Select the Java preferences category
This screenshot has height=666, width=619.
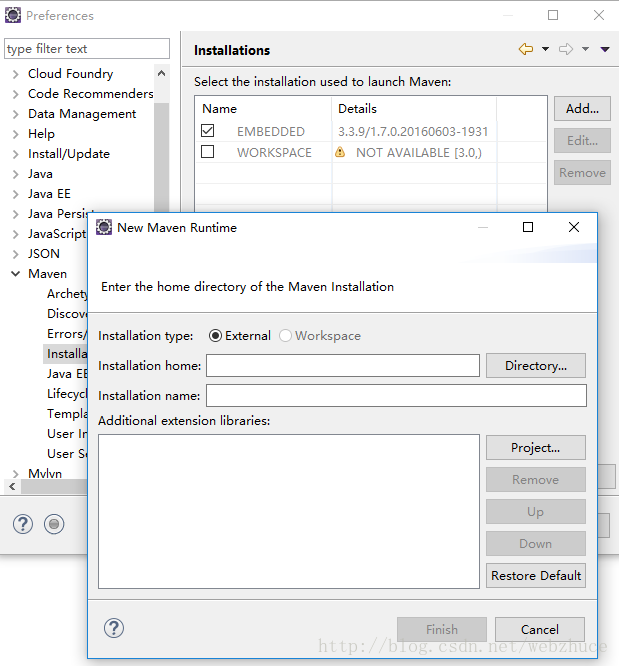[x=40, y=174]
